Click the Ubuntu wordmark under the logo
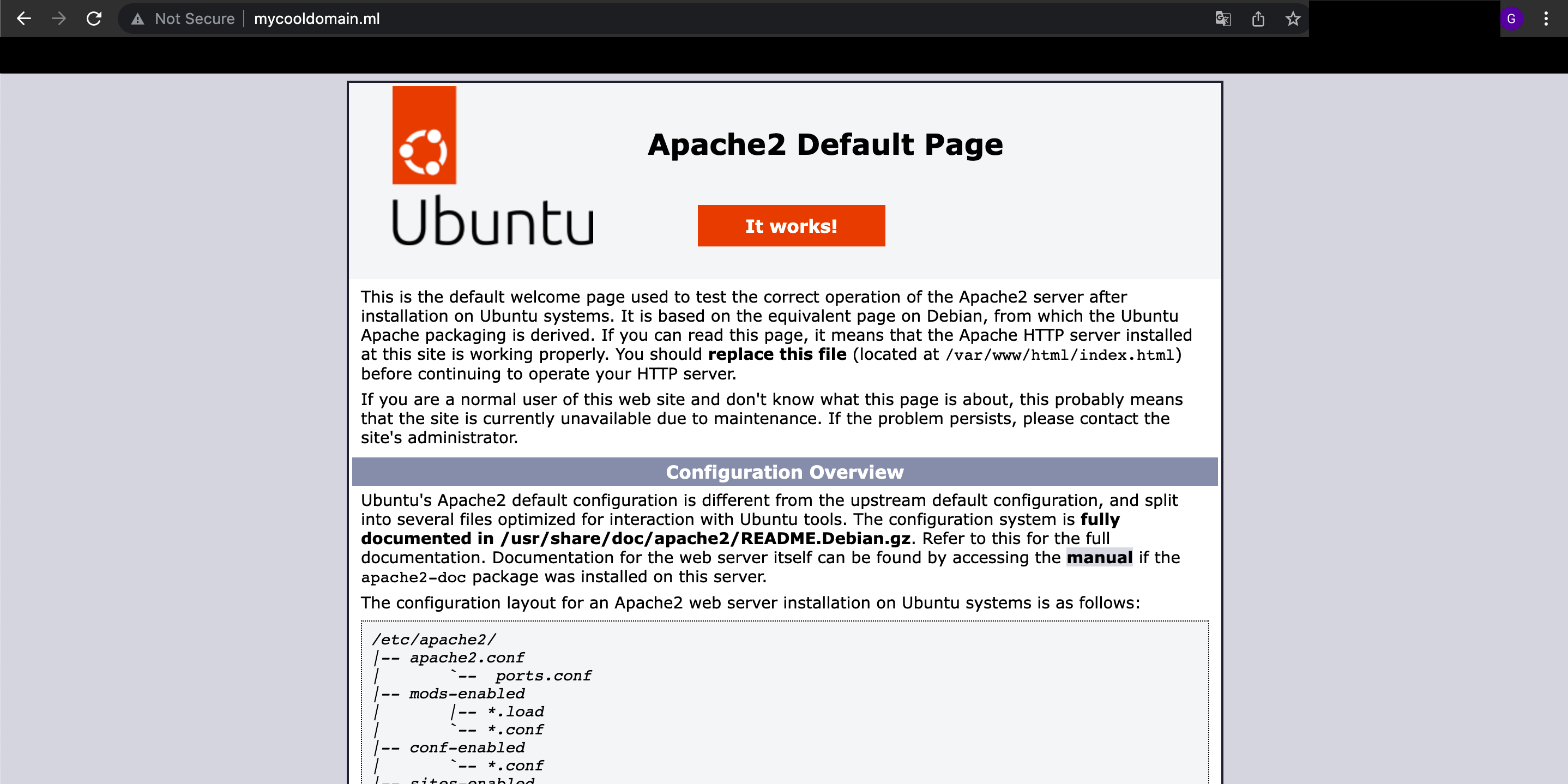1568x784 pixels. 492,221
